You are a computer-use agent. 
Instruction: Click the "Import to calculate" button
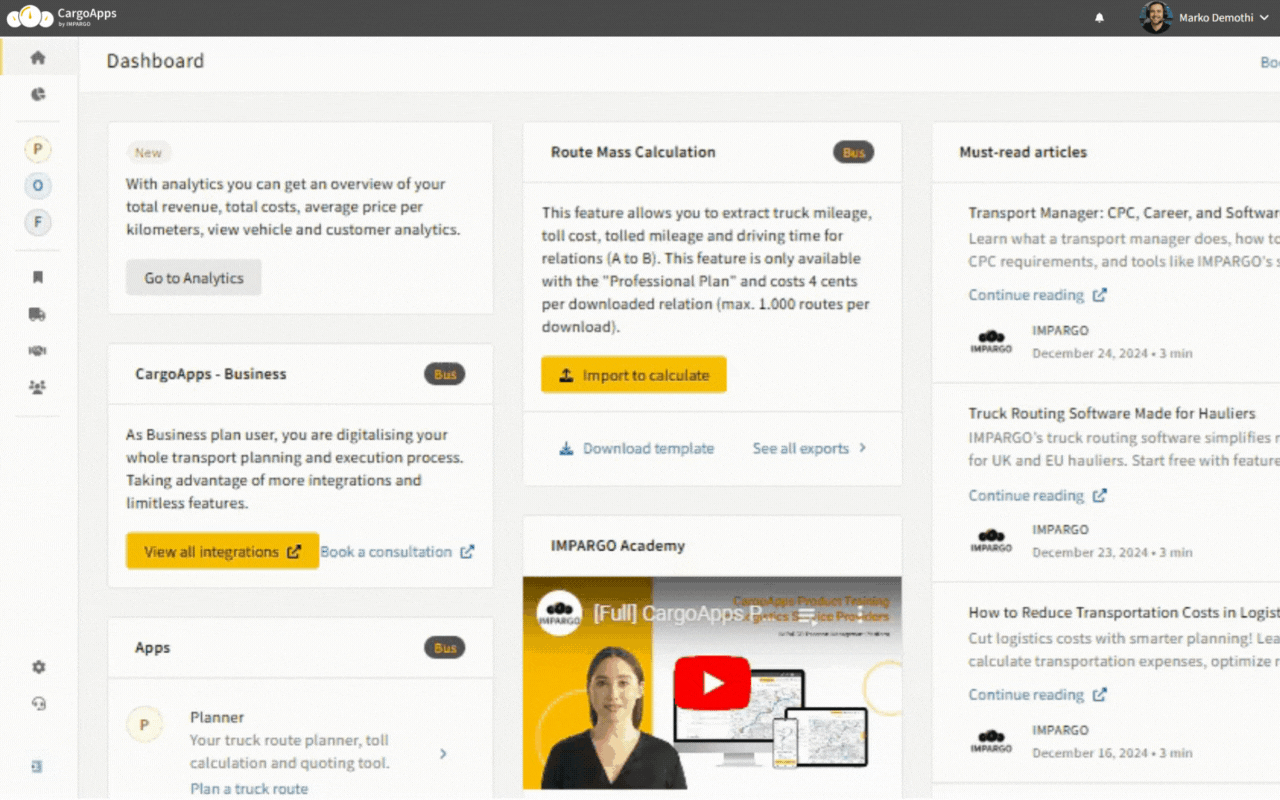pos(633,374)
